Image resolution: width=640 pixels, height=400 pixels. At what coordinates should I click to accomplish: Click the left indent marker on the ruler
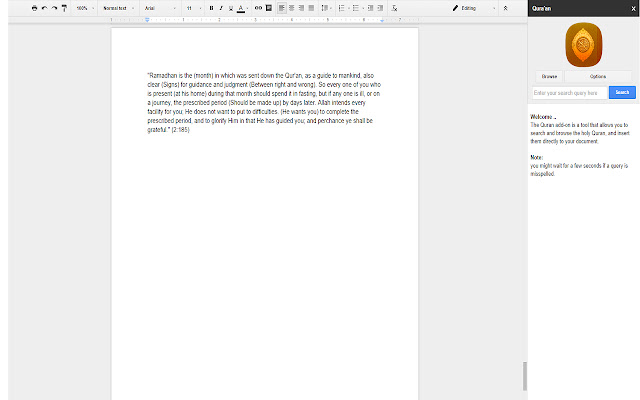coord(147,20)
